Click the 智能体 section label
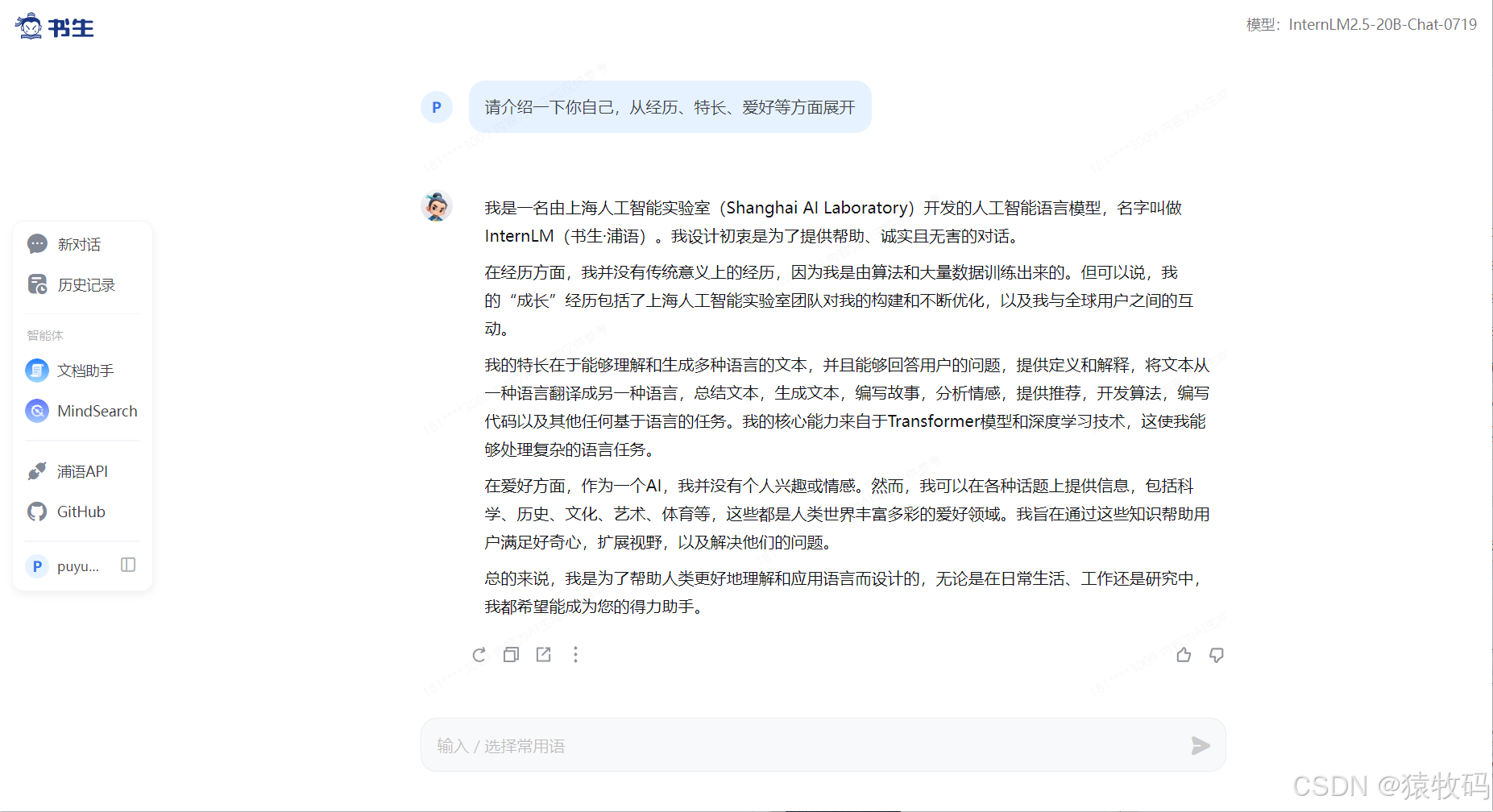Image resolution: width=1493 pixels, height=812 pixels. 45,335
